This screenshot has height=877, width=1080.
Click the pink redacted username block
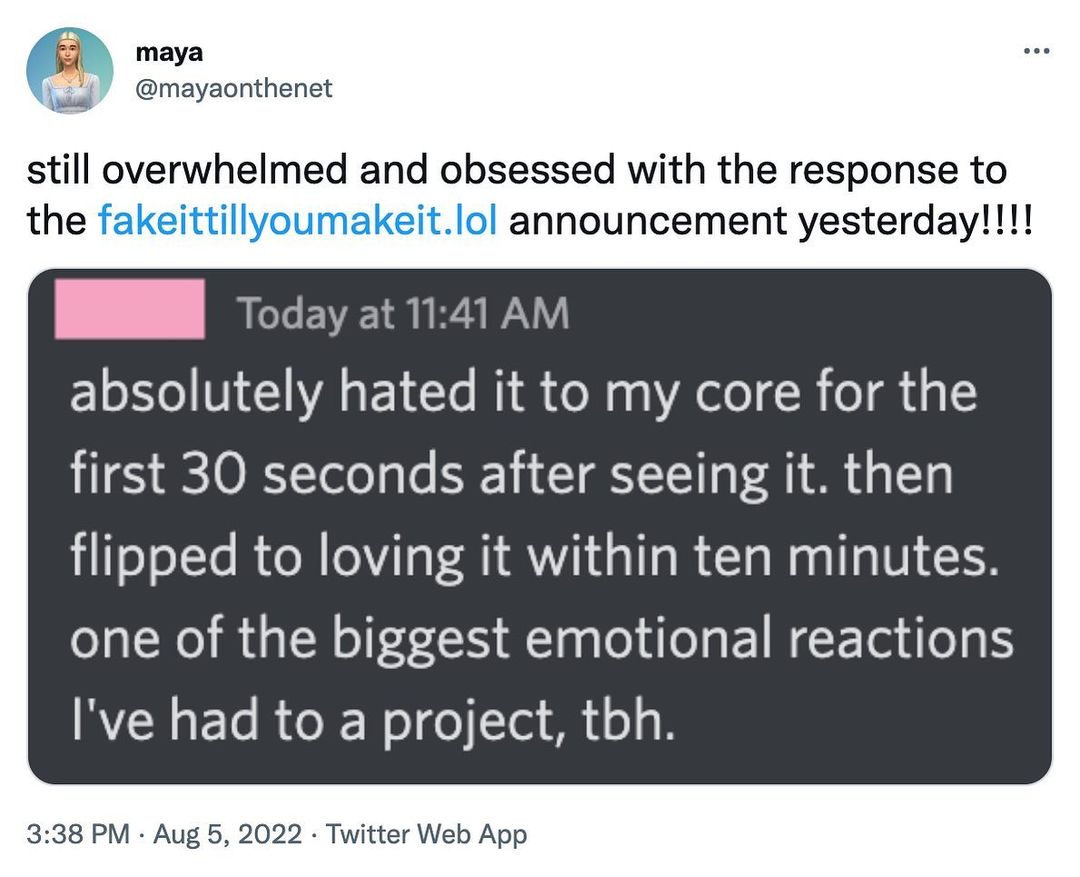(130, 311)
